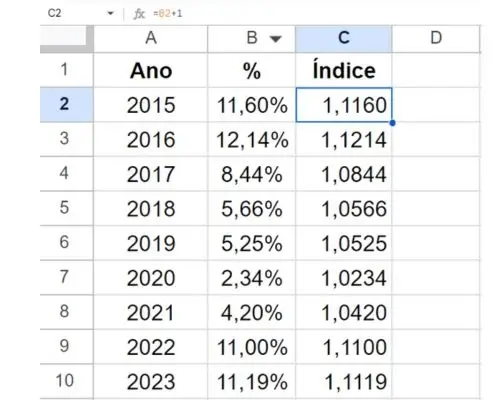The image size is (500, 400).
Task: Click the fill handle on cell C2
Action: click(x=392, y=123)
